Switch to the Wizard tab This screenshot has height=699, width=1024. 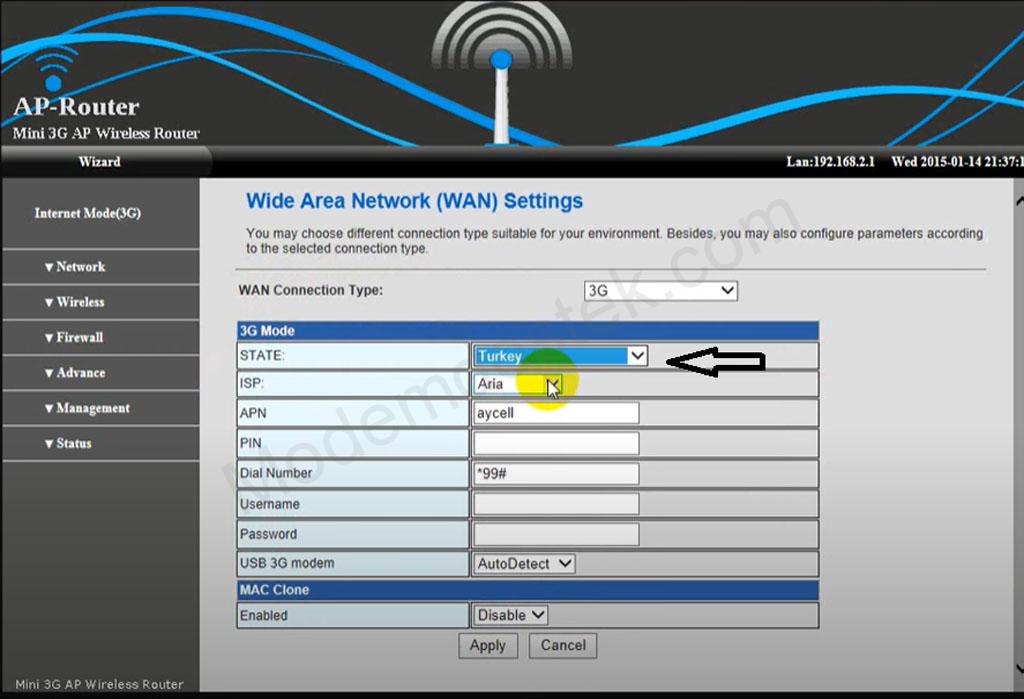pos(99,162)
